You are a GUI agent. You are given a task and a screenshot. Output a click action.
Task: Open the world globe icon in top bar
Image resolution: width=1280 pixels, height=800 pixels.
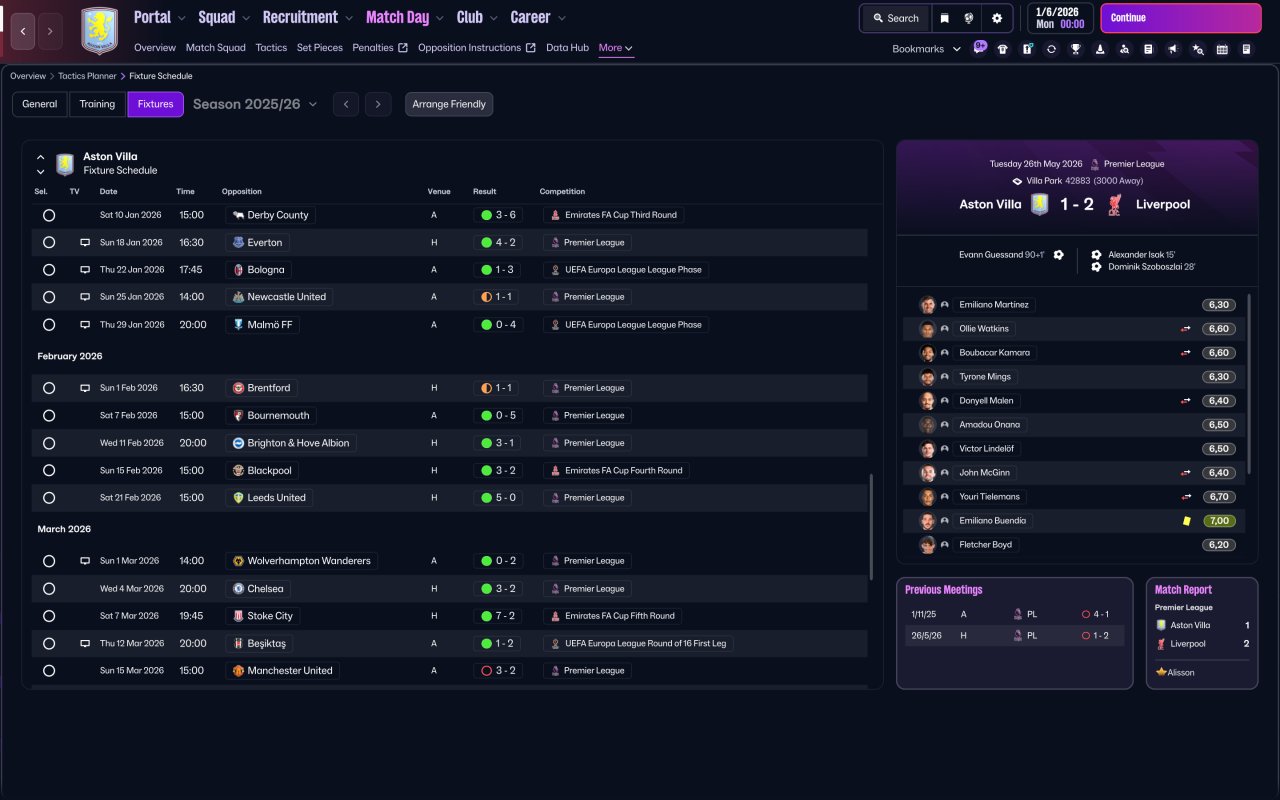tap(970, 18)
